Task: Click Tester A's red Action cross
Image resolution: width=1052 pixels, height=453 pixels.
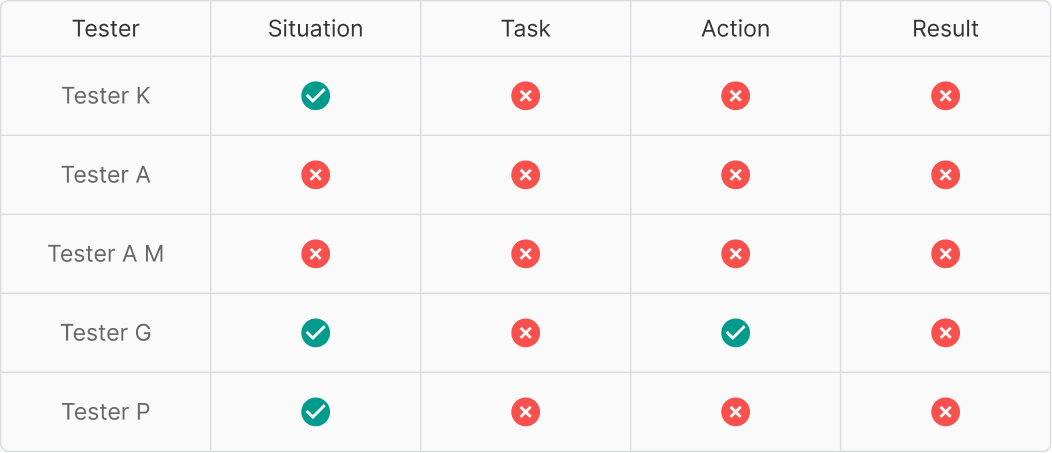Action: (735, 175)
